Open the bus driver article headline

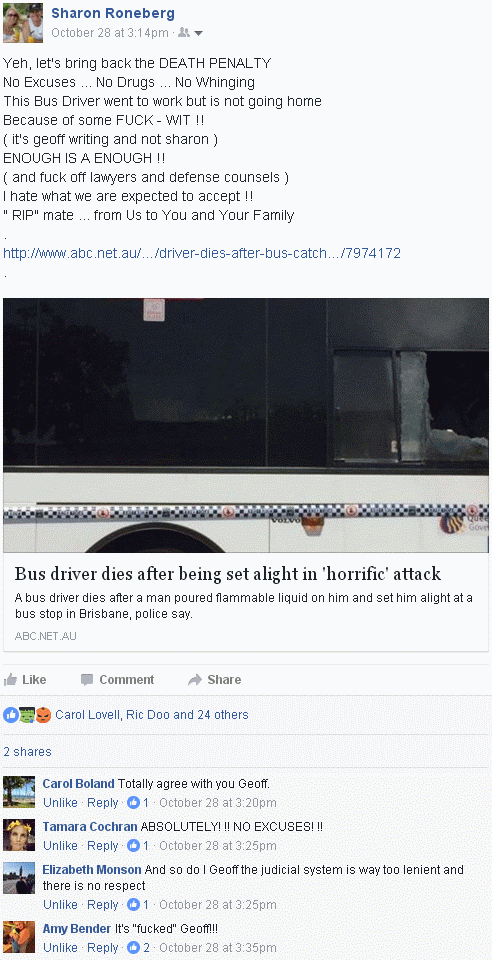[228, 574]
